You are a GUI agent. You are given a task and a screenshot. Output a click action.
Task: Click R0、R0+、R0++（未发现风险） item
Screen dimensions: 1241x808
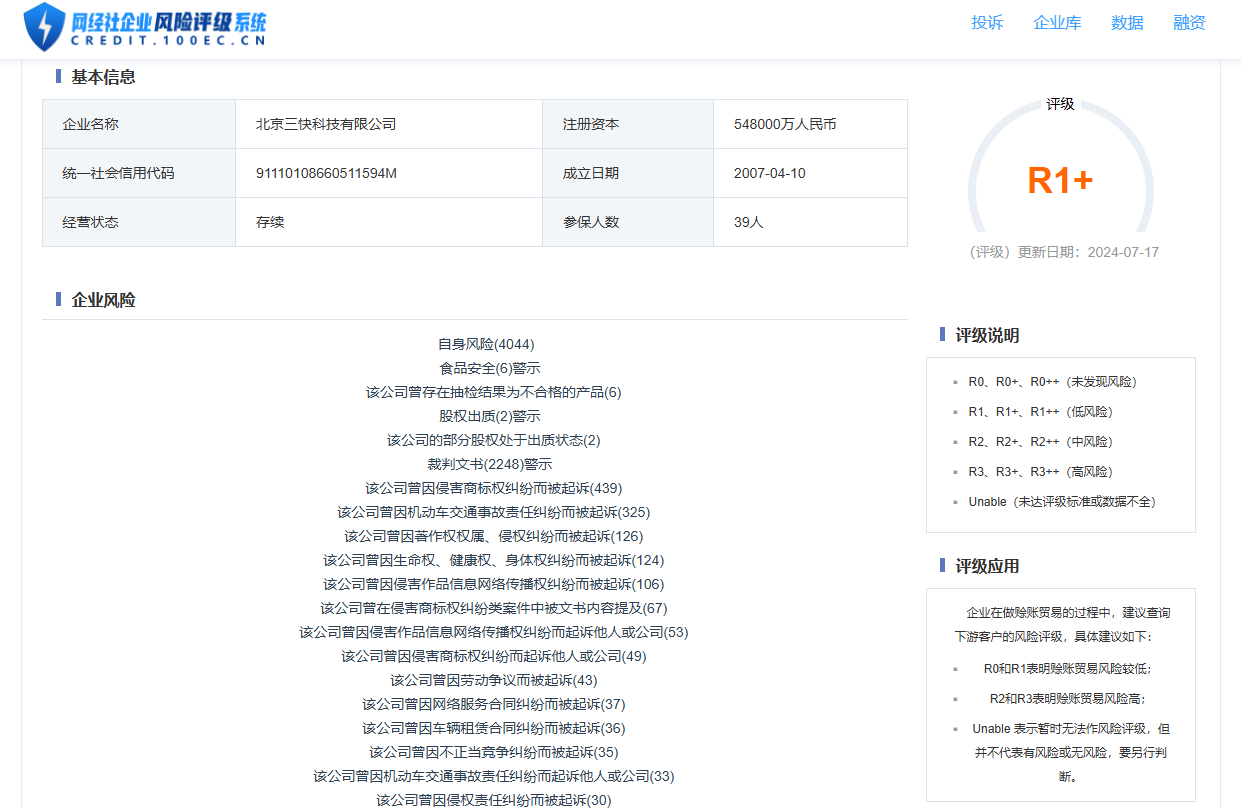1052,382
